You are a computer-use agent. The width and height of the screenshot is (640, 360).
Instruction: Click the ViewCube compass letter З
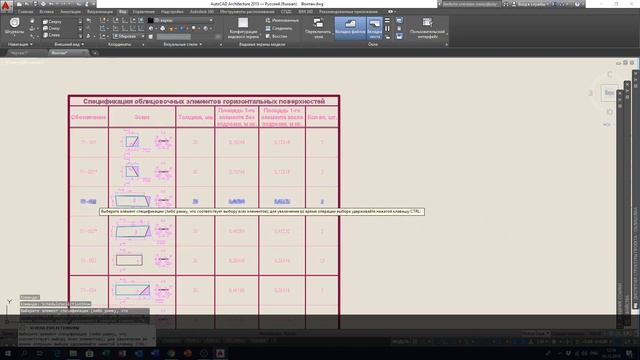(x=590, y=93)
